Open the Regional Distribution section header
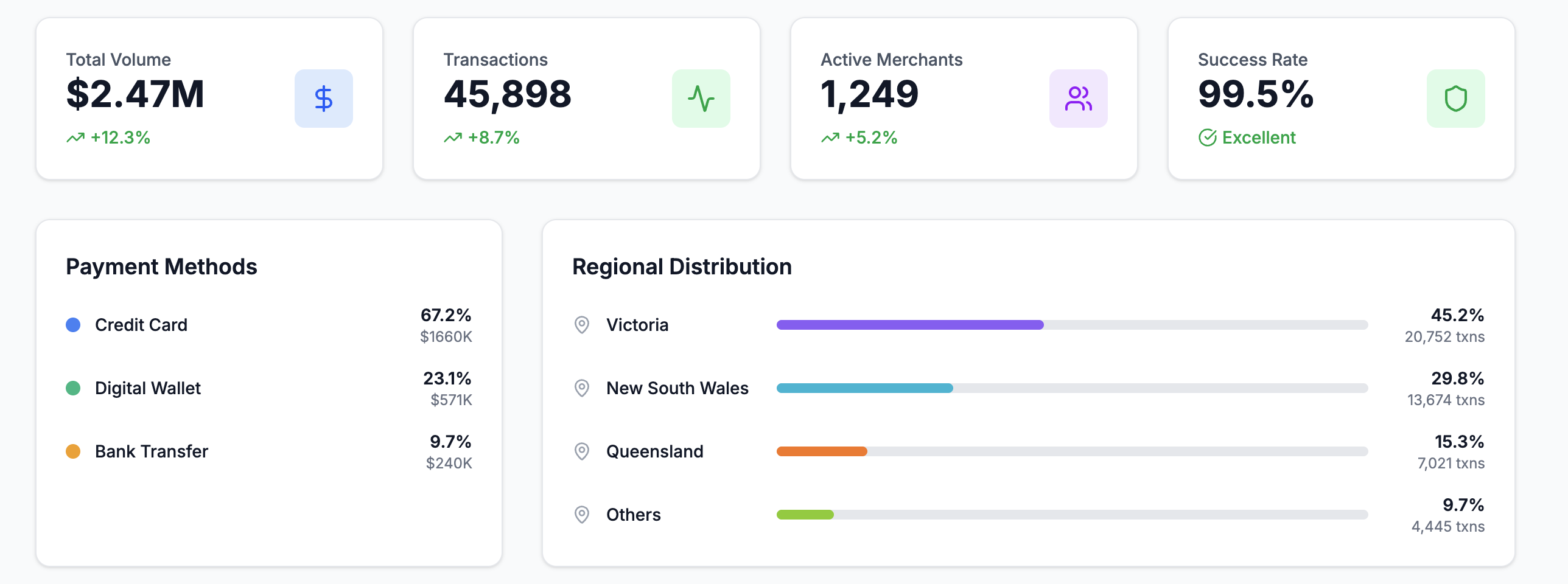 682,266
